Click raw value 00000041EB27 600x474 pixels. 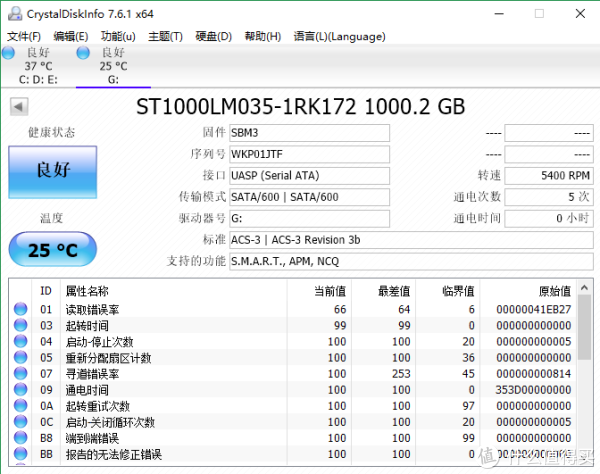coord(533,309)
